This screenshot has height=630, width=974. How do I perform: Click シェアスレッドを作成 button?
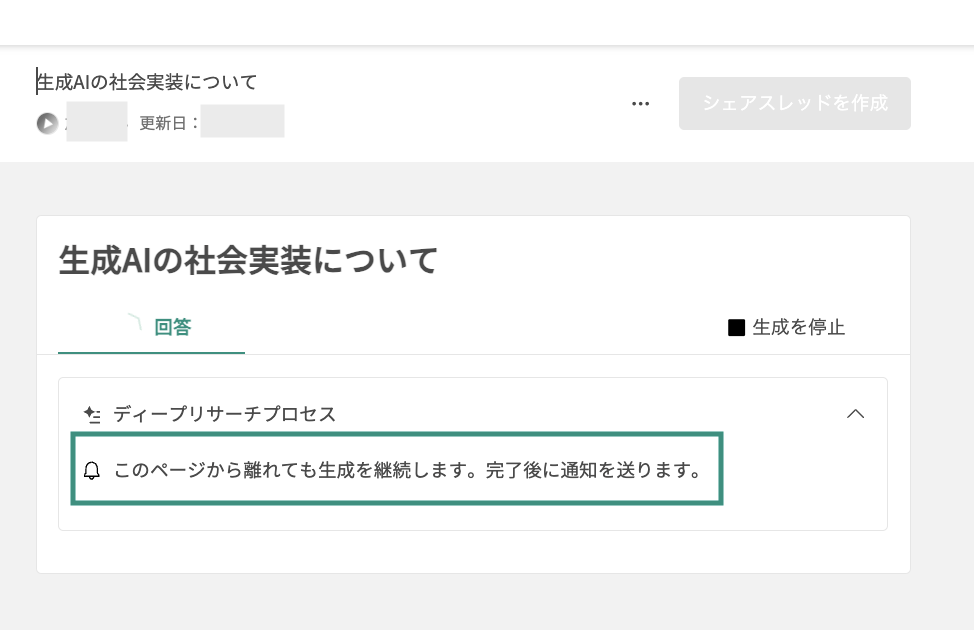click(x=794, y=103)
